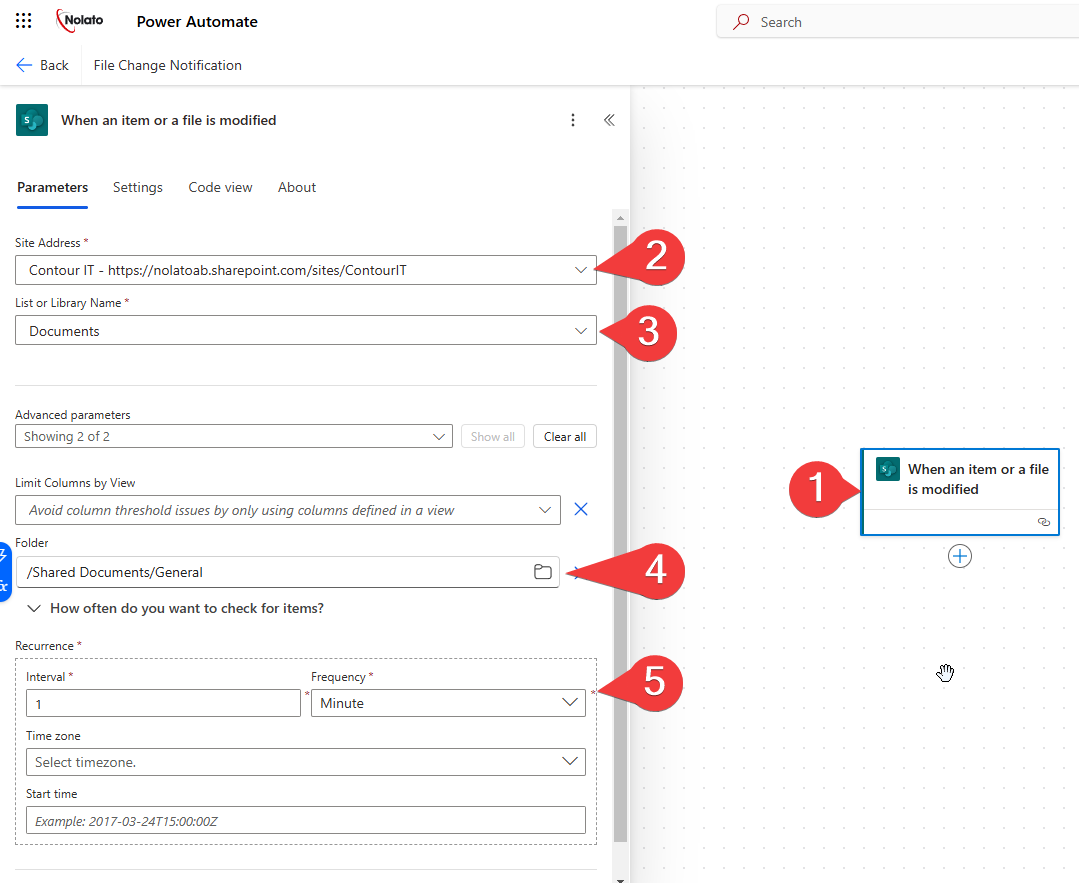Click the SharePoint icon in panel header
Screen dimensions: 1079x883
(32, 120)
